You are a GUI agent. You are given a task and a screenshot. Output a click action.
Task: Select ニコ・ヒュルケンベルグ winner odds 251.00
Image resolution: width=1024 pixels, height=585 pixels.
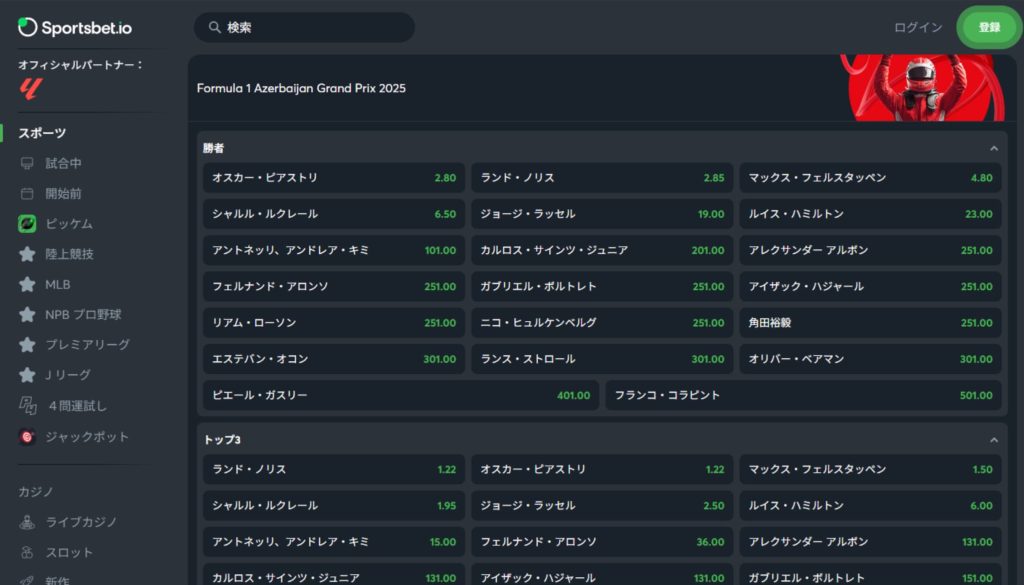(x=602, y=323)
